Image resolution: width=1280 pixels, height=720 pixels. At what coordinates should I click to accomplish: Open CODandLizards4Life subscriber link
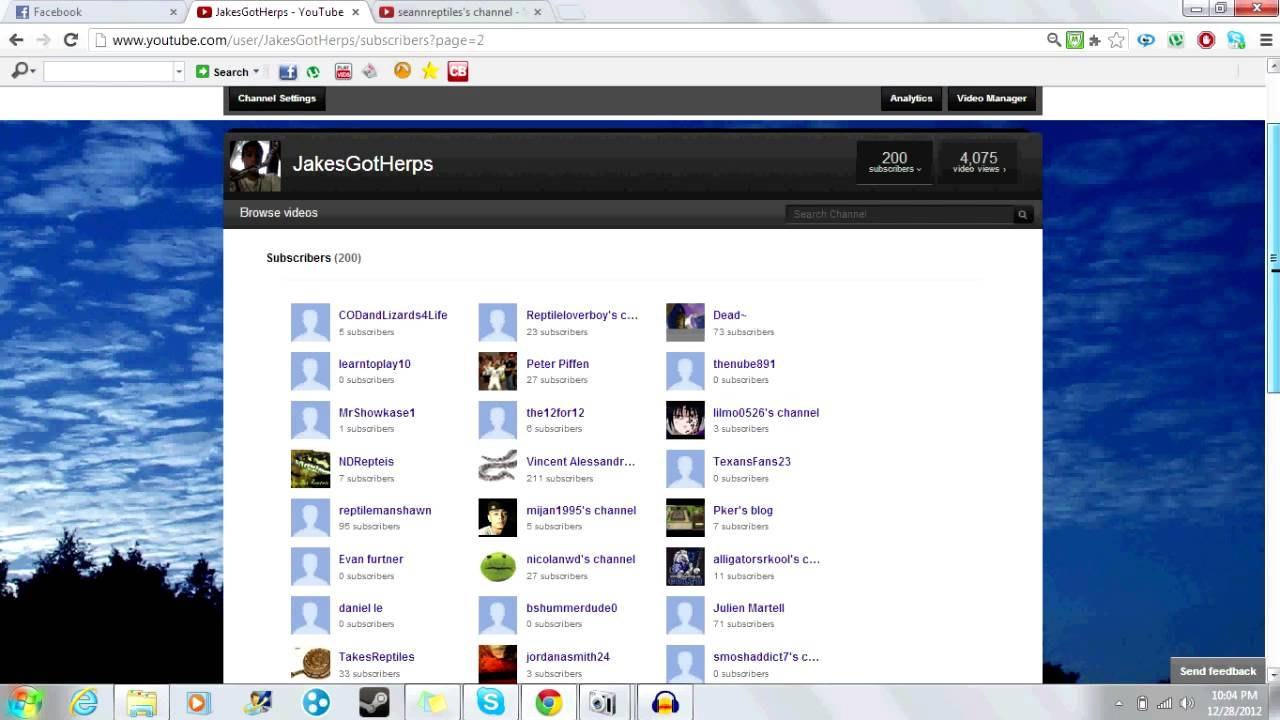tap(393, 315)
